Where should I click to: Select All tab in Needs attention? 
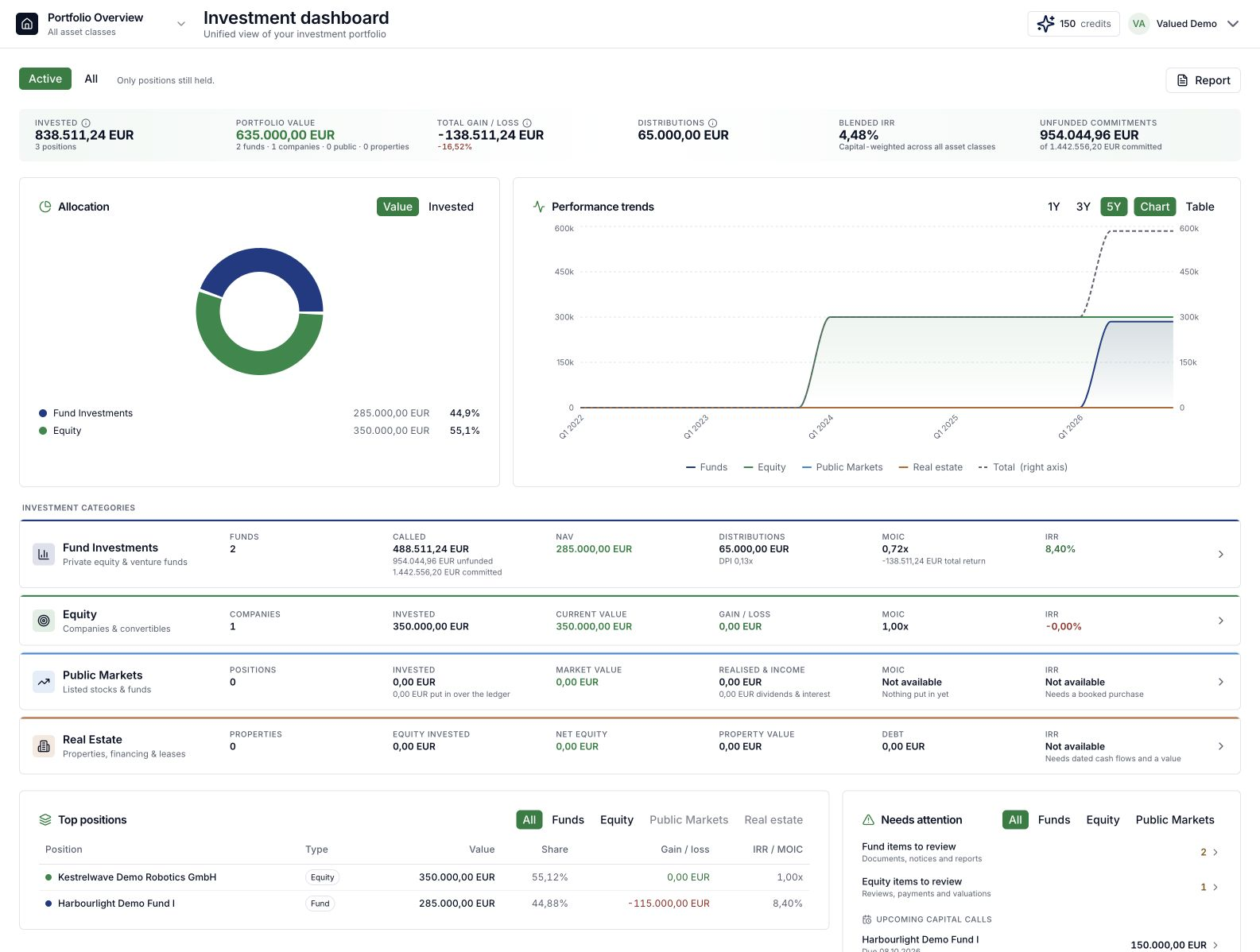(x=1015, y=820)
